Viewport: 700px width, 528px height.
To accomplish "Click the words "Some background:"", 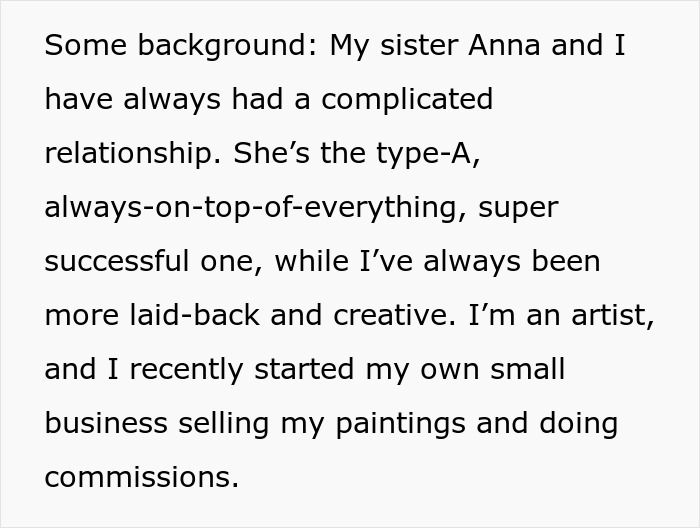I will 181,46.
